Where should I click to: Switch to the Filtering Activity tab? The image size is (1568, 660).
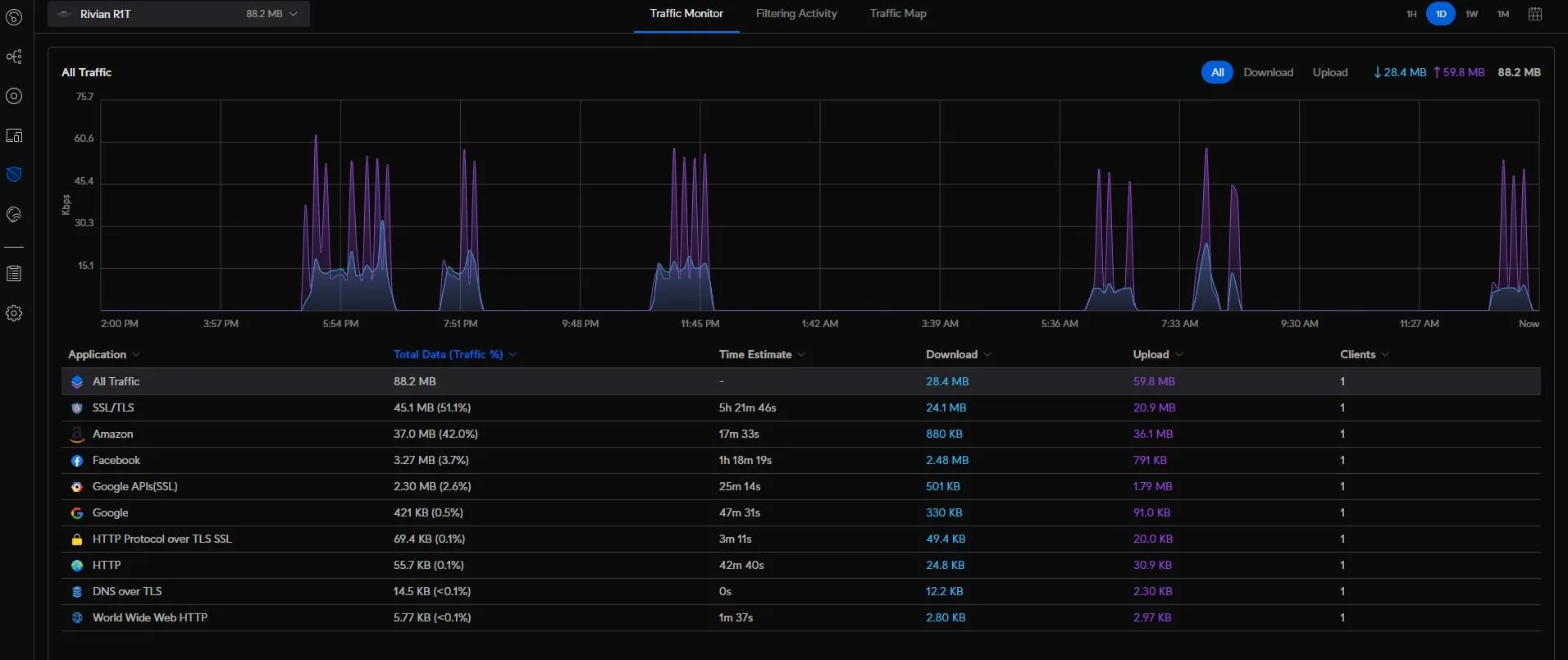(x=796, y=14)
